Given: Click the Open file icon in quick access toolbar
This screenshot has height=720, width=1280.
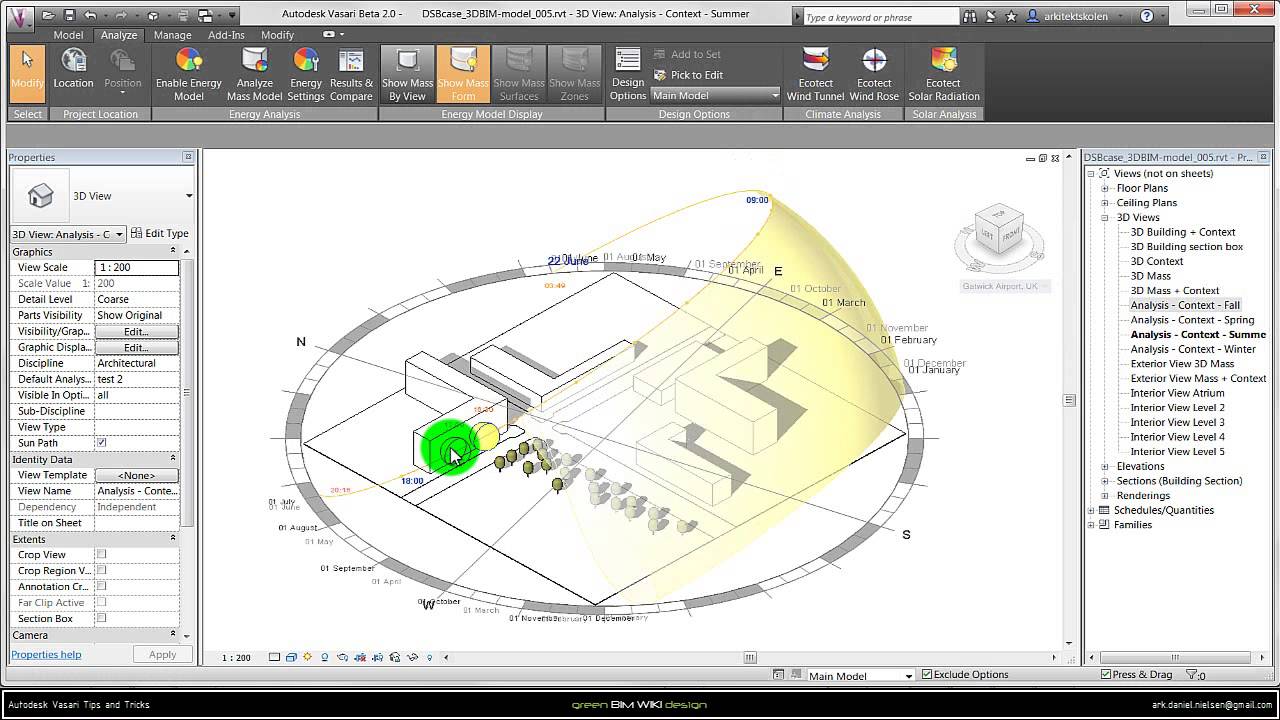Looking at the screenshot, I should tap(50, 16).
